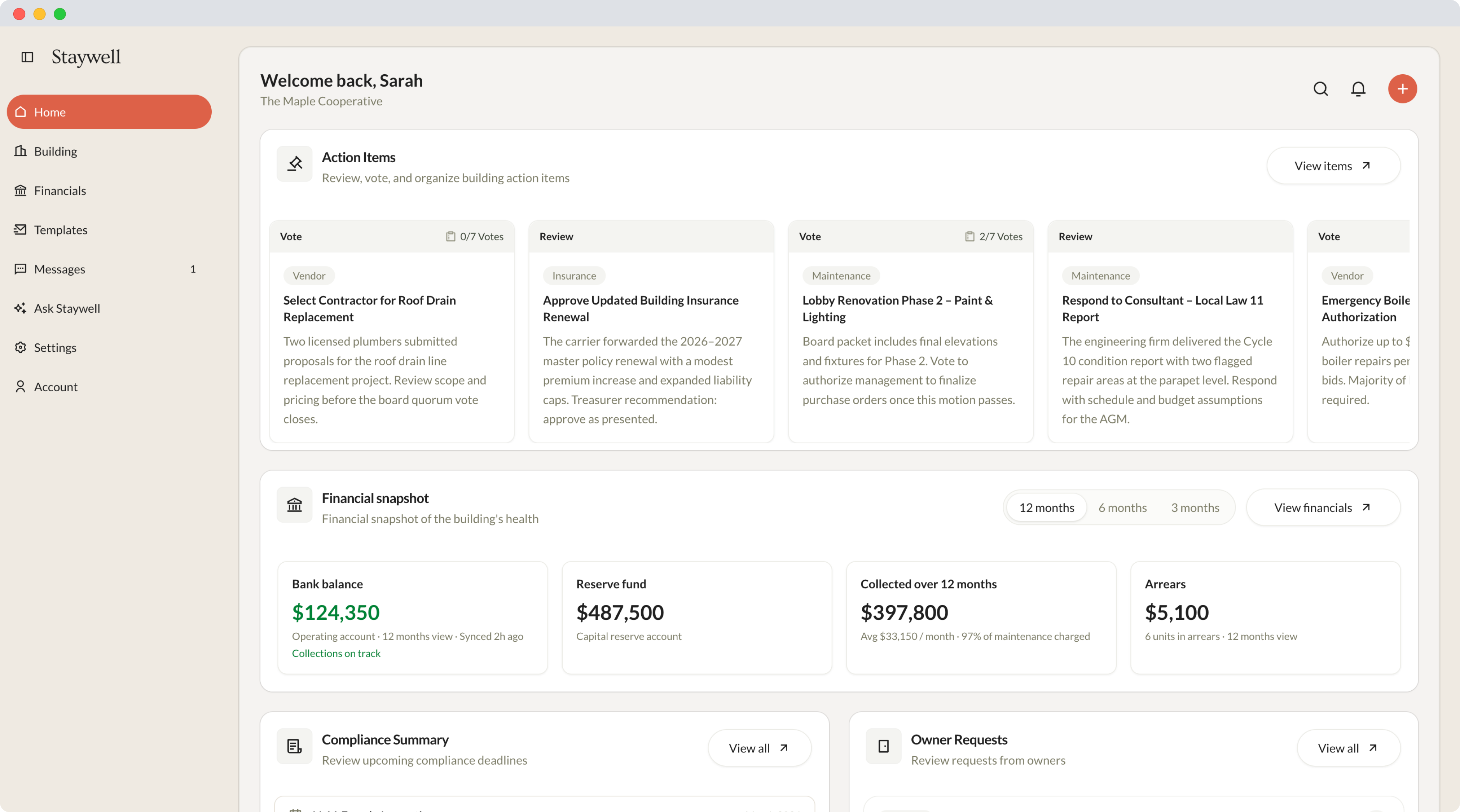Open Messages in the sidebar
The height and width of the screenshot is (812, 1460).
point(109,269)
